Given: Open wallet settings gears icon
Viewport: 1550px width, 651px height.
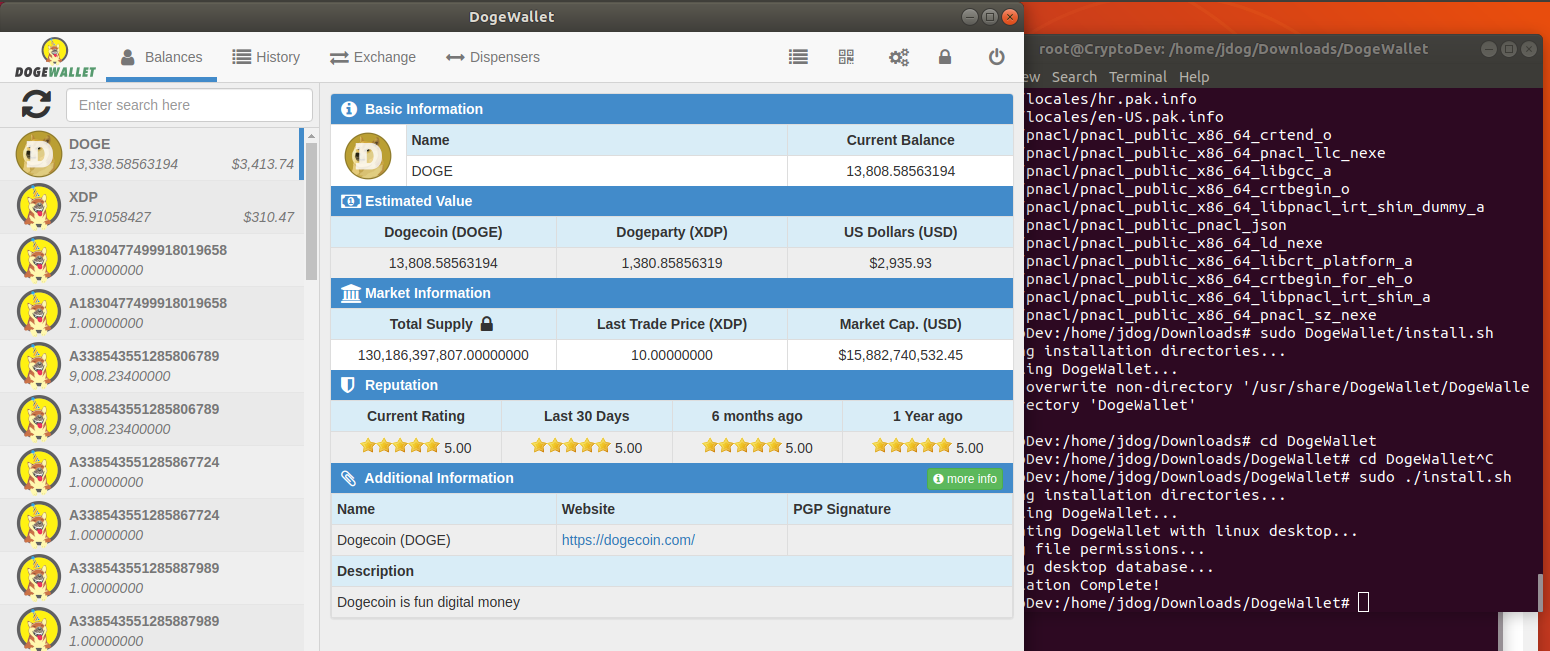Looking at the screenshot, I should click(x=898, y=57).
